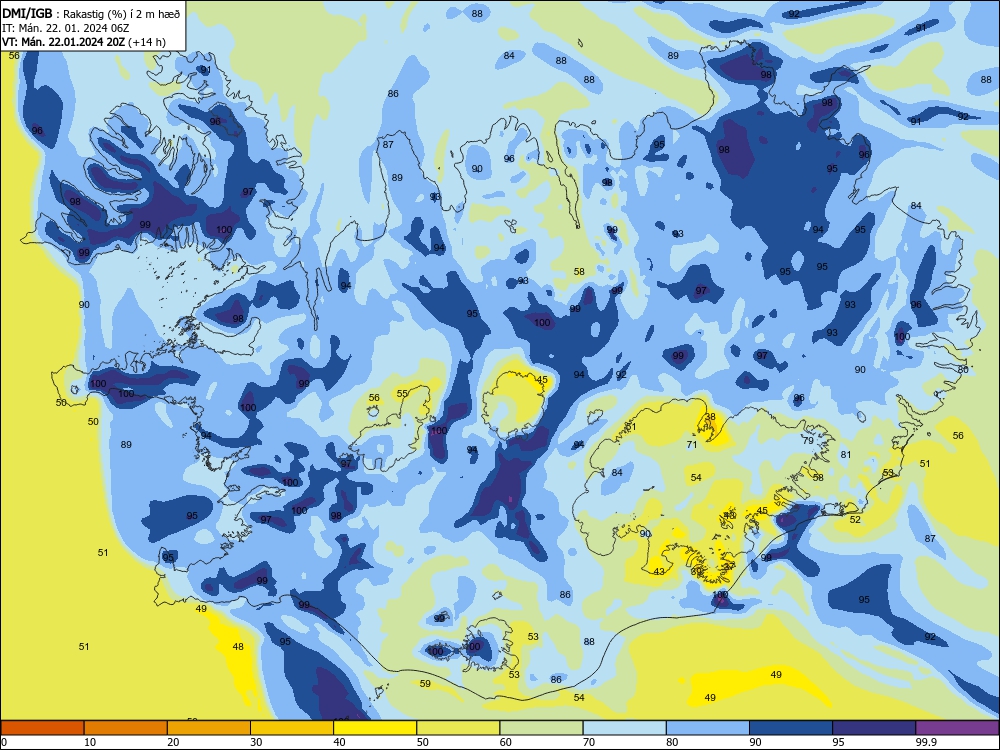
Task: Click the orange 10–20 legend swatch
Action: [126, 728]
